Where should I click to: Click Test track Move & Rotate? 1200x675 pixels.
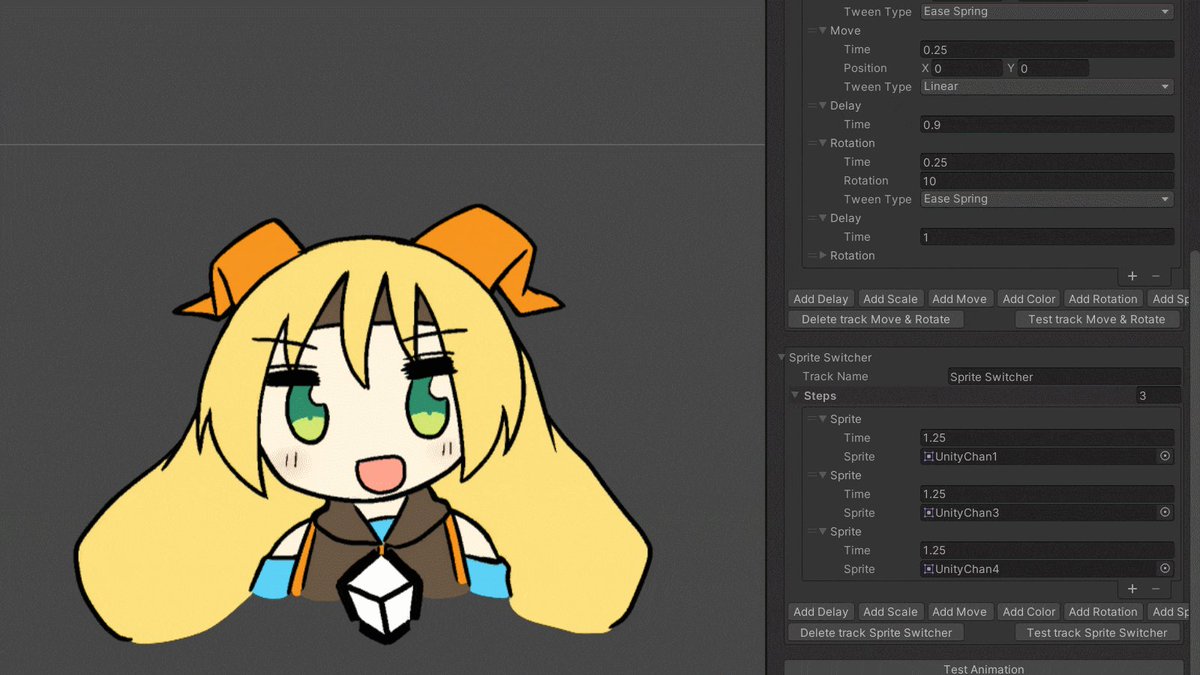pyautogui.click(x=1097, y=320)
